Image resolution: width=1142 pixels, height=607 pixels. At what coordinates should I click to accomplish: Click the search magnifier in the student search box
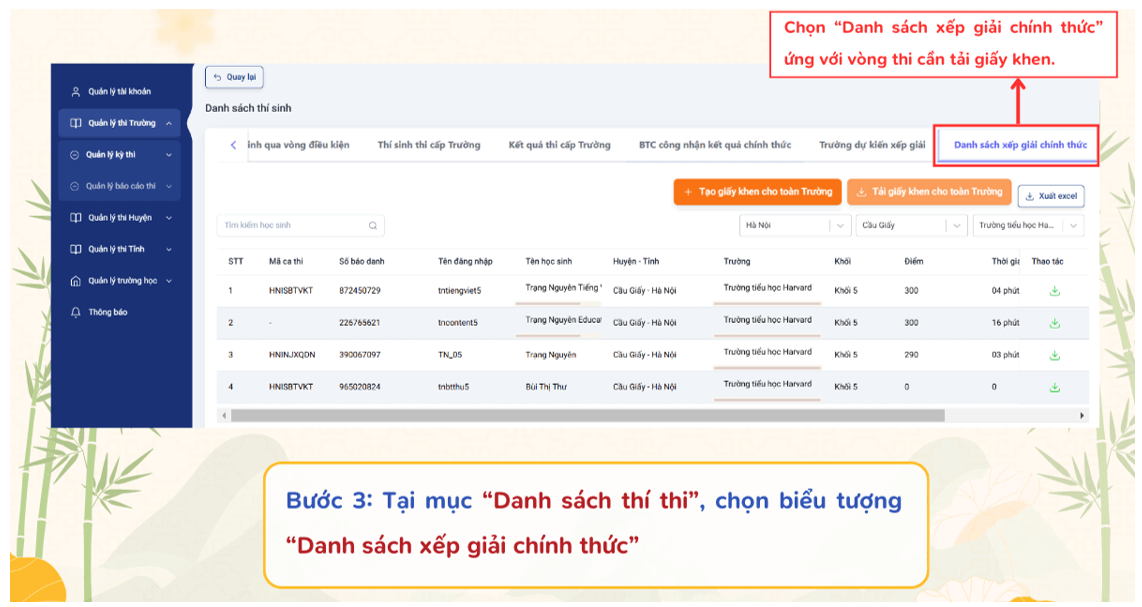point(374,225)
